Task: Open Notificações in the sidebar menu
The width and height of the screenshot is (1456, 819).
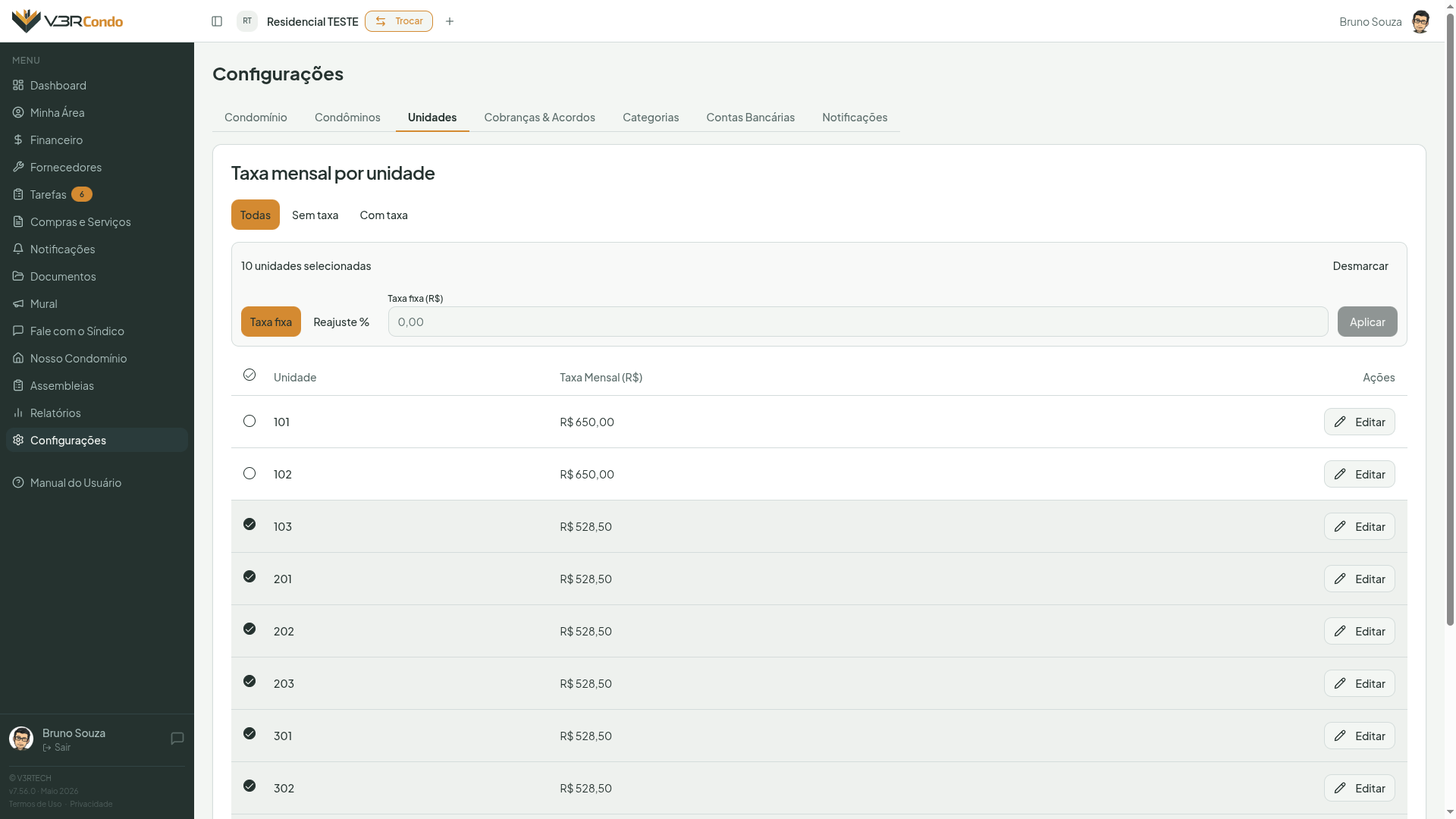Action: (97, 249)
